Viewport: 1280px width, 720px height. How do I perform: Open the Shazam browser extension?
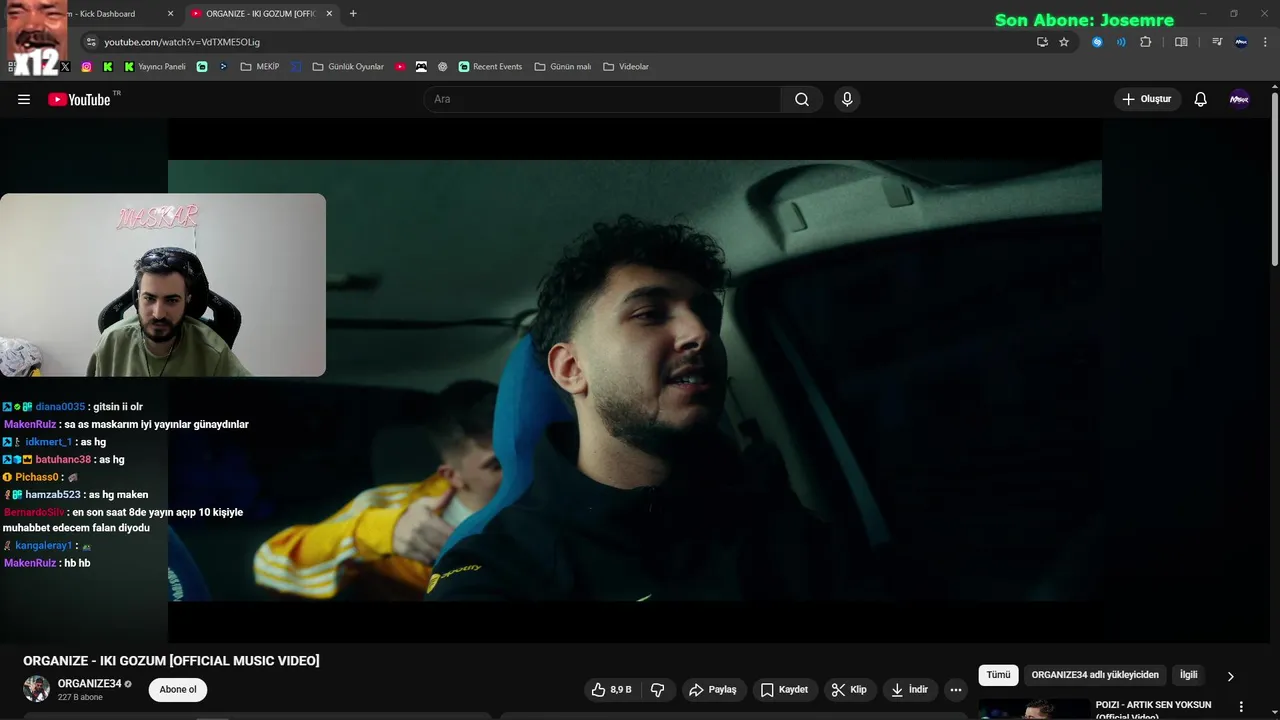[x=1097, y=42]
